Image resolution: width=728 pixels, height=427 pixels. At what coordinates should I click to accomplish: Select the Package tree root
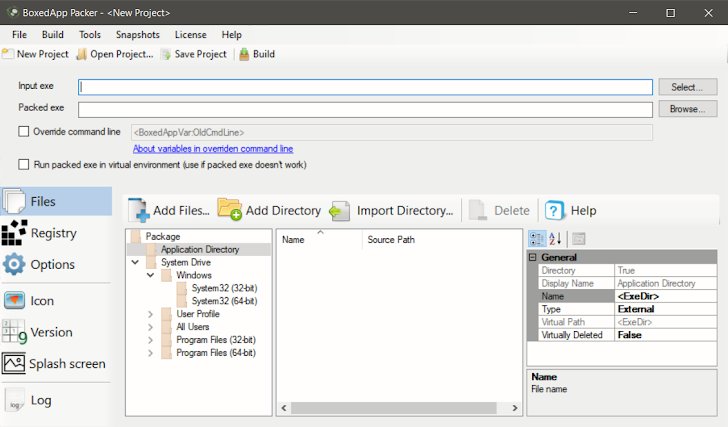click(163, 237)
